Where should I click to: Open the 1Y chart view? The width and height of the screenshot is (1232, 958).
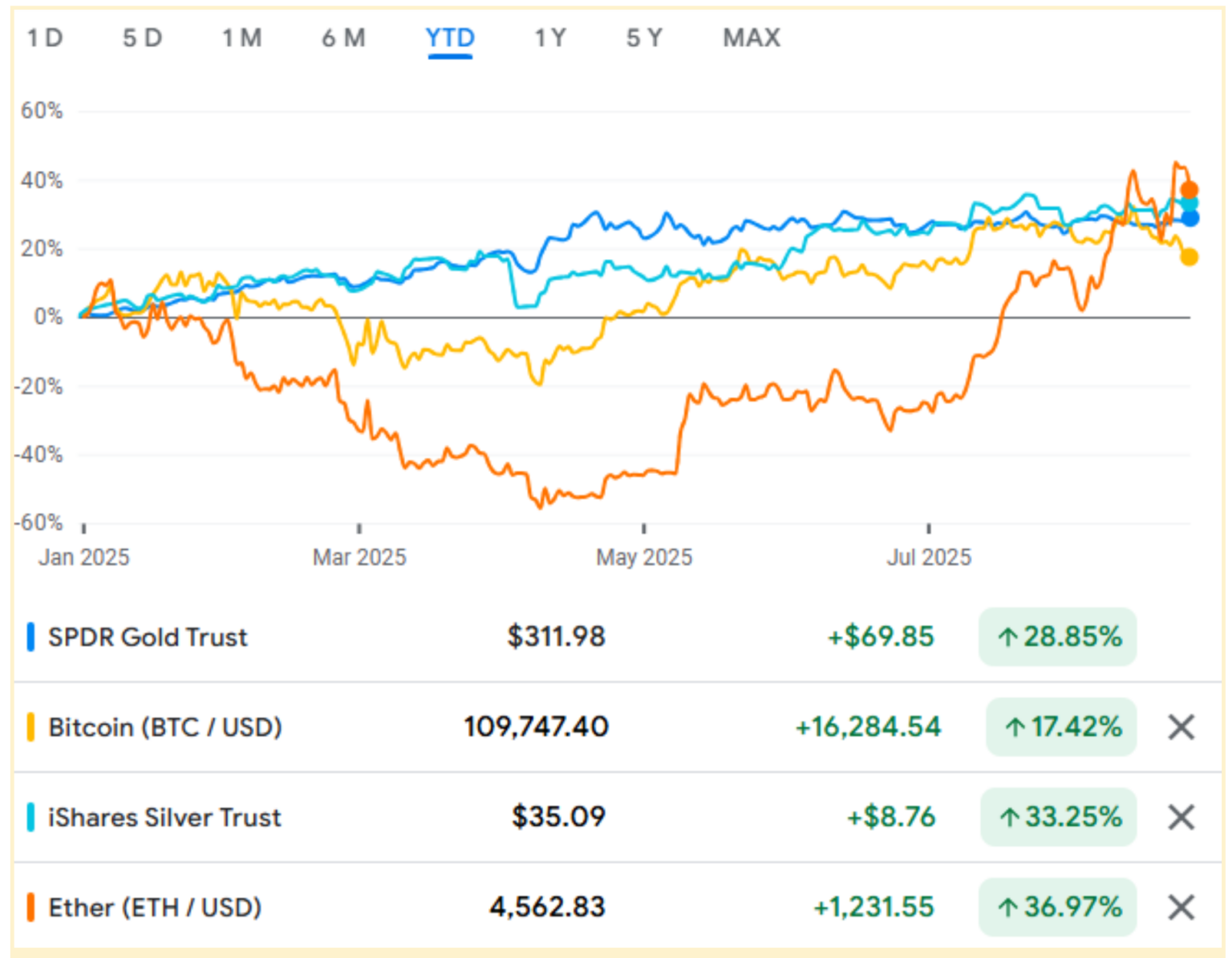pos(550,37)
